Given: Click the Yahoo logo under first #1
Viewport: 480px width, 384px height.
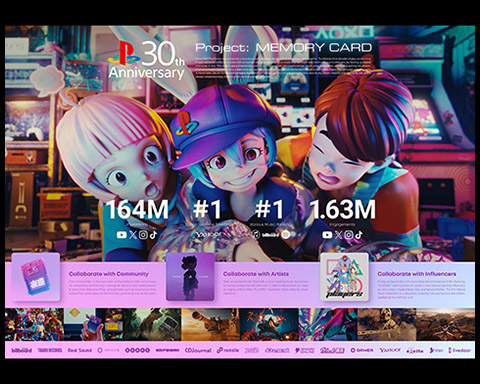Looking at the screenshot, I should tap(208, 235).
